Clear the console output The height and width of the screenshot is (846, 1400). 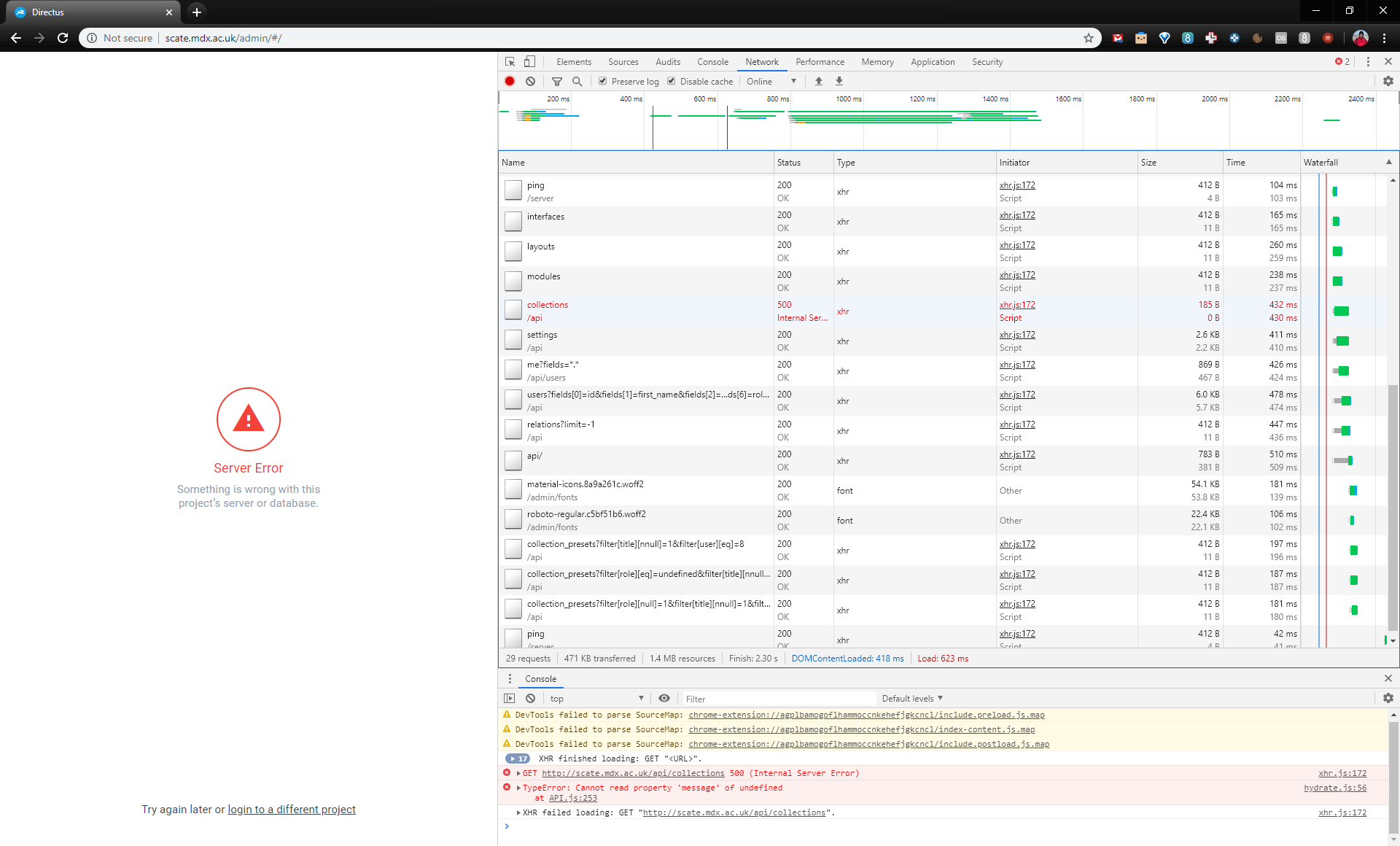[x=531, y=698]
